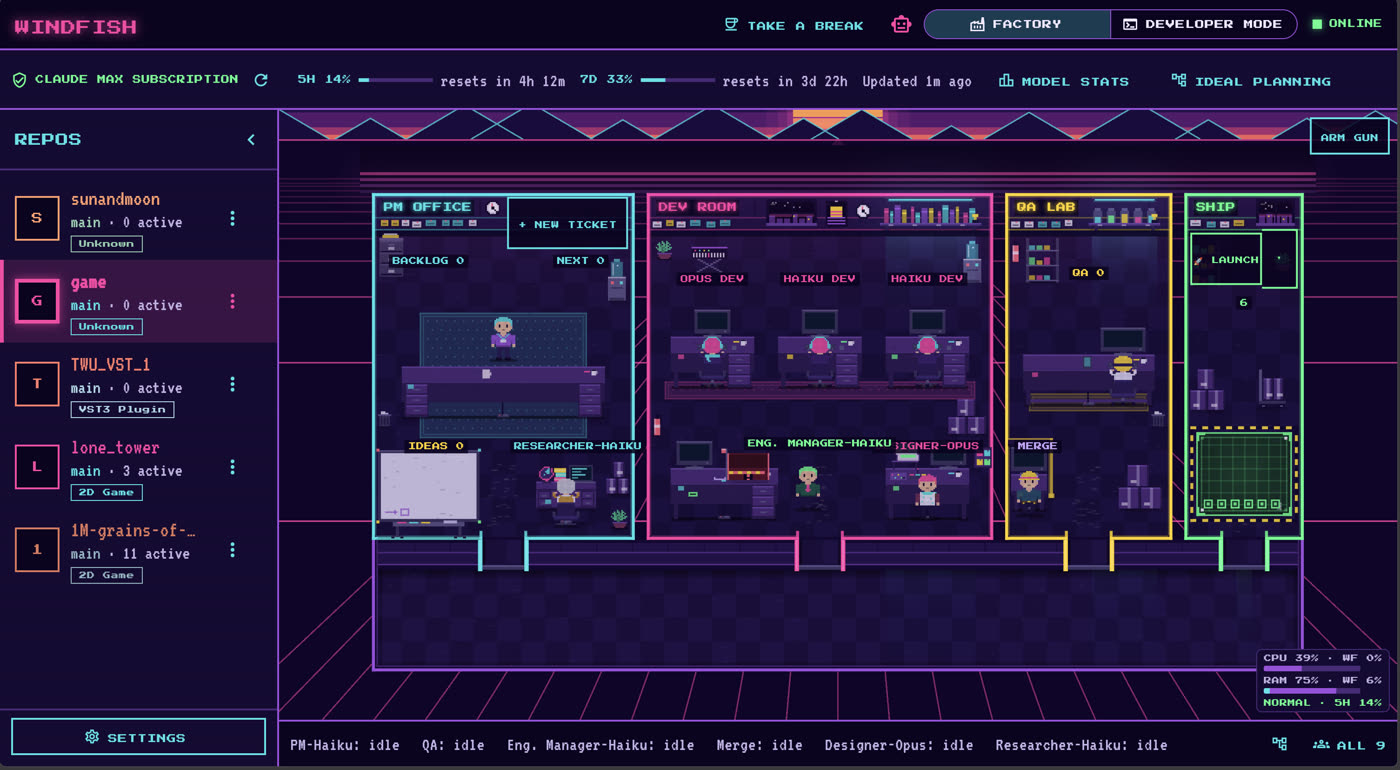The image size is (1400, 770).
Task: Open options menu for 1M-grains-of repo
Action: 233,550
